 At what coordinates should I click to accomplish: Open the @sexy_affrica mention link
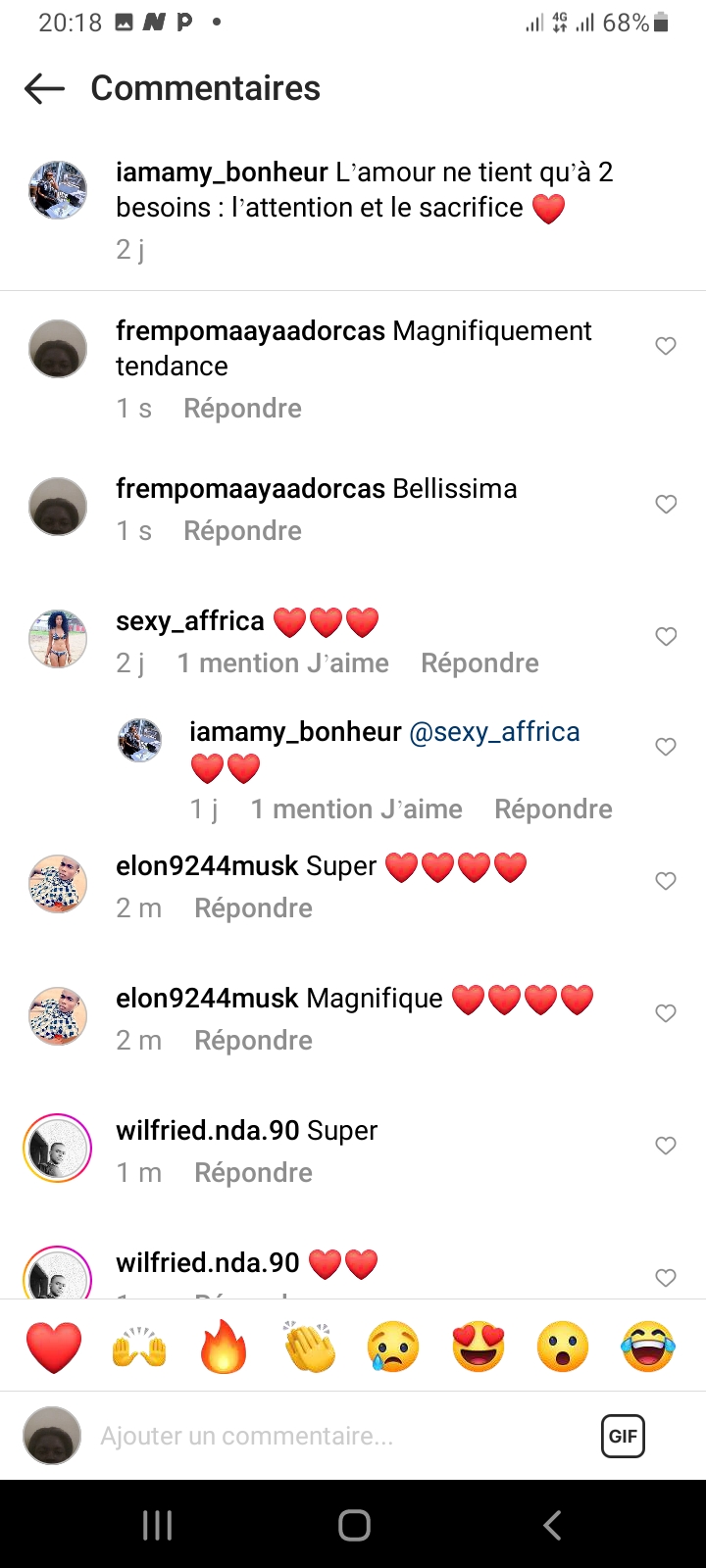click(494, 732)
